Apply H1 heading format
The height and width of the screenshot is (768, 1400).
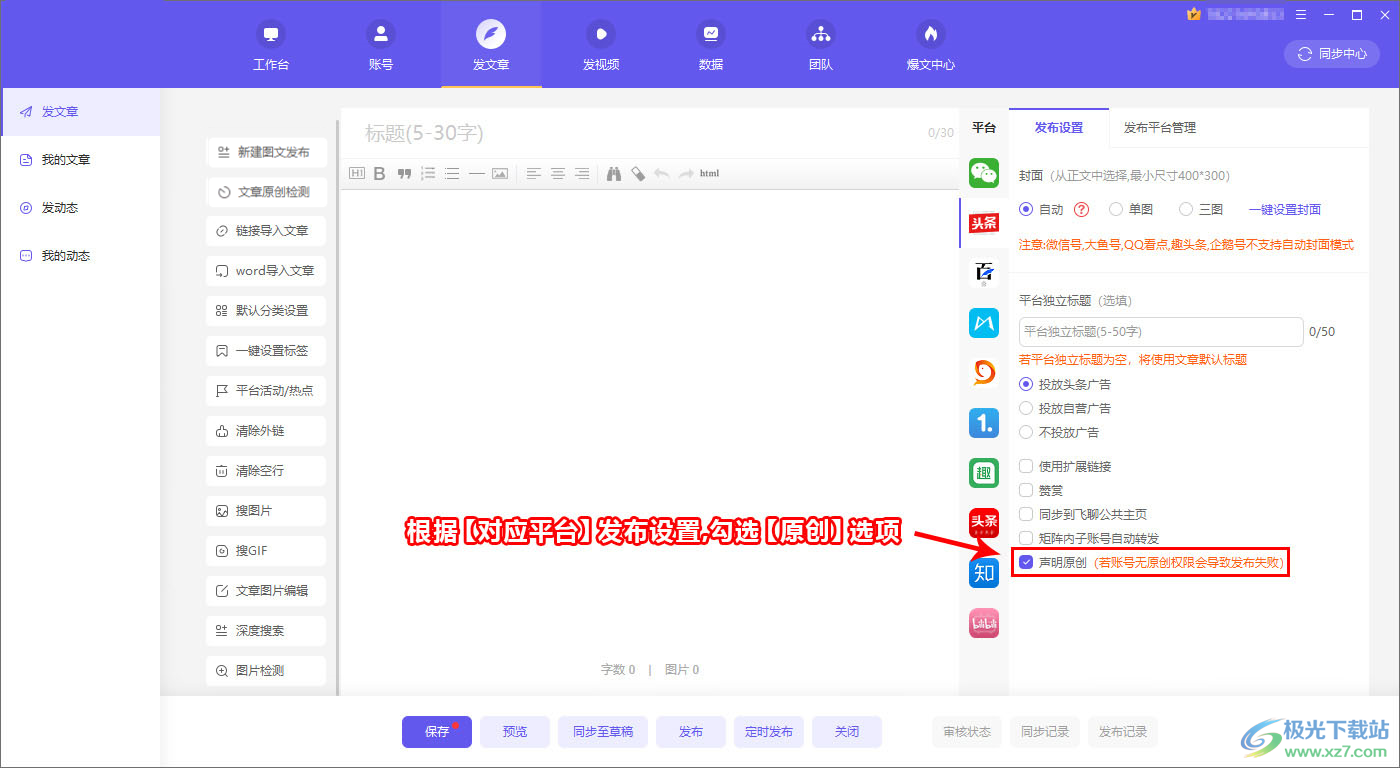pos(357,173)
